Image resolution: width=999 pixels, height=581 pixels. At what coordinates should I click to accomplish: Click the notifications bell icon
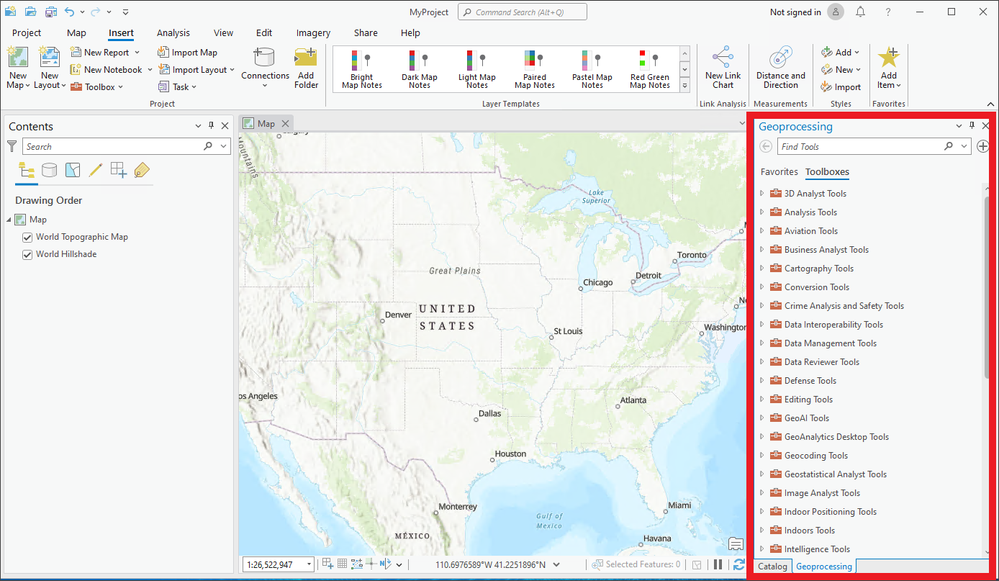click(x=860, y=11)
